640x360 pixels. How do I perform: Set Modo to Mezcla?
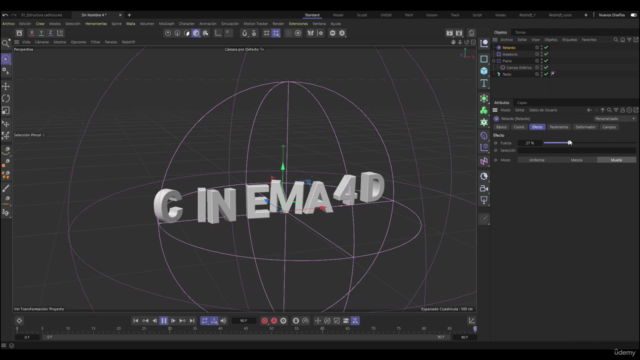[x=576, y=160]
